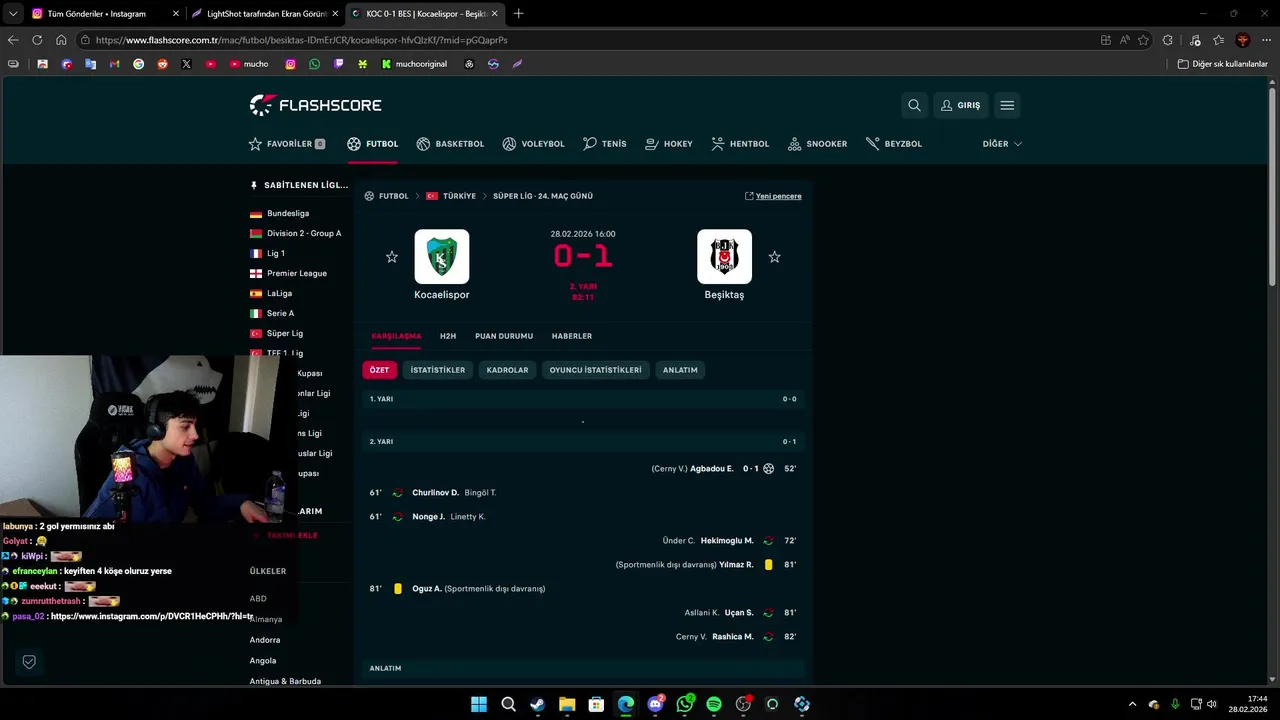1280x720 pixels.
Task: Open Steam from the taskbar
Action: (537, 705)
